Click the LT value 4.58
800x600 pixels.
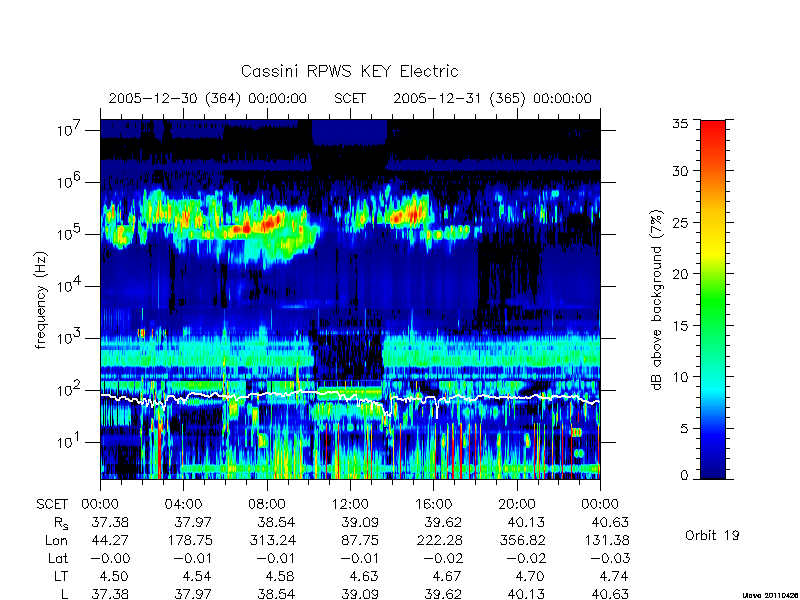[x=281, y=576]
